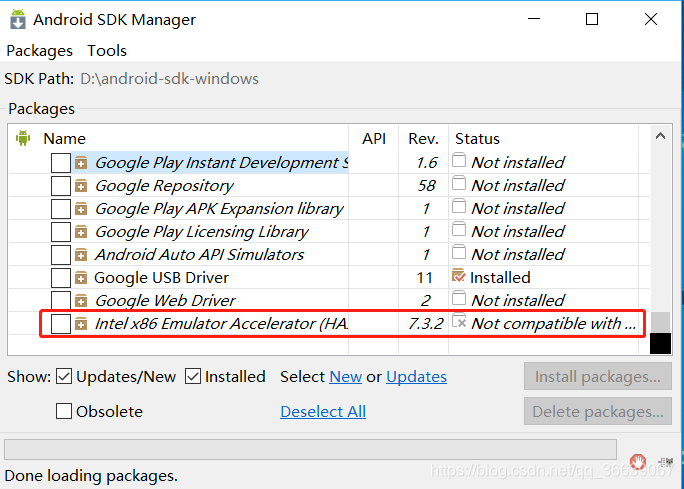Check the Google Web Driver checkbox
This screenshot has height=489, width=684.
(x=61, y=300)
